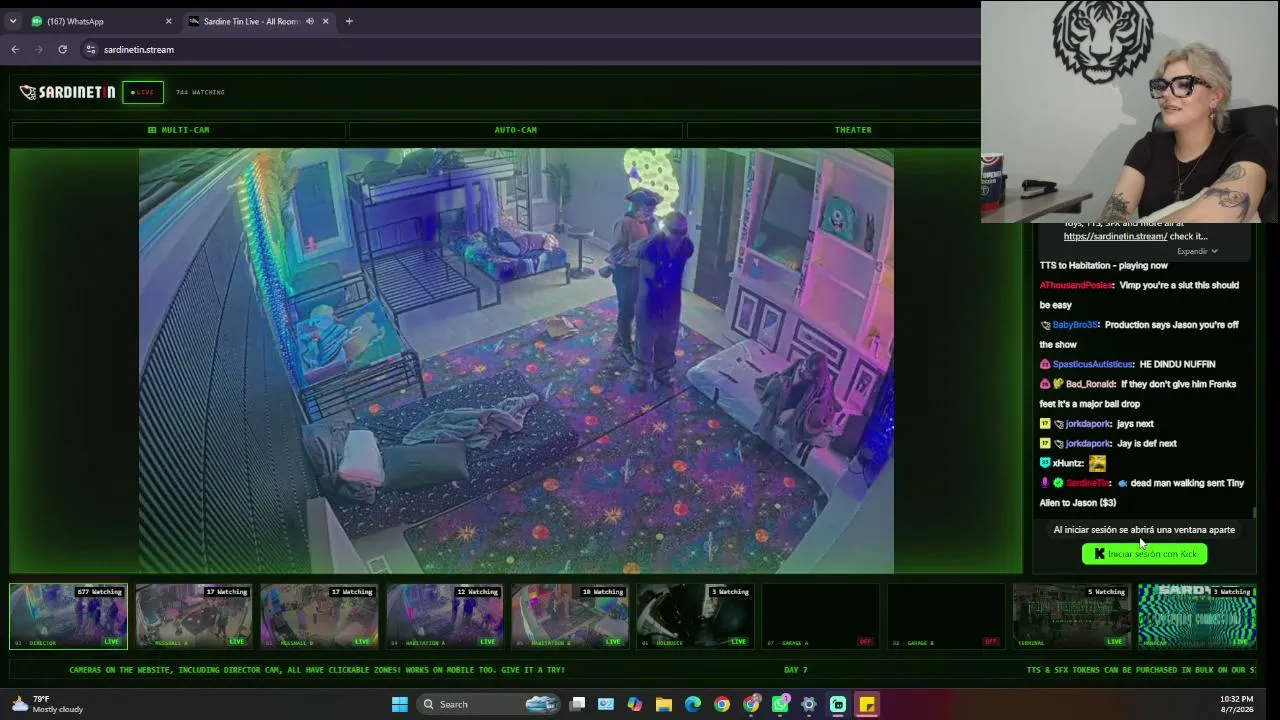Open the weather widget showing 79°F
The height and width of the screenshot is (720, 1280).
tap(46, 704)
